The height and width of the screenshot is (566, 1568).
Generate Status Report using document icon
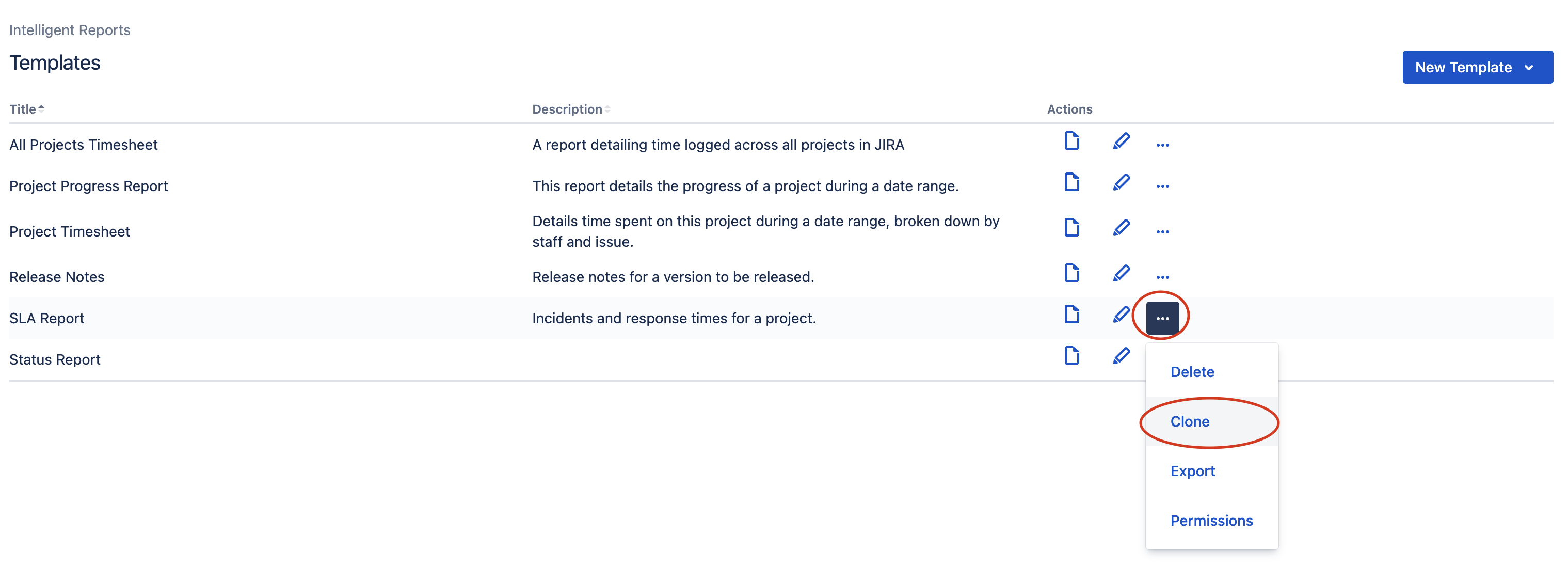1072,356
